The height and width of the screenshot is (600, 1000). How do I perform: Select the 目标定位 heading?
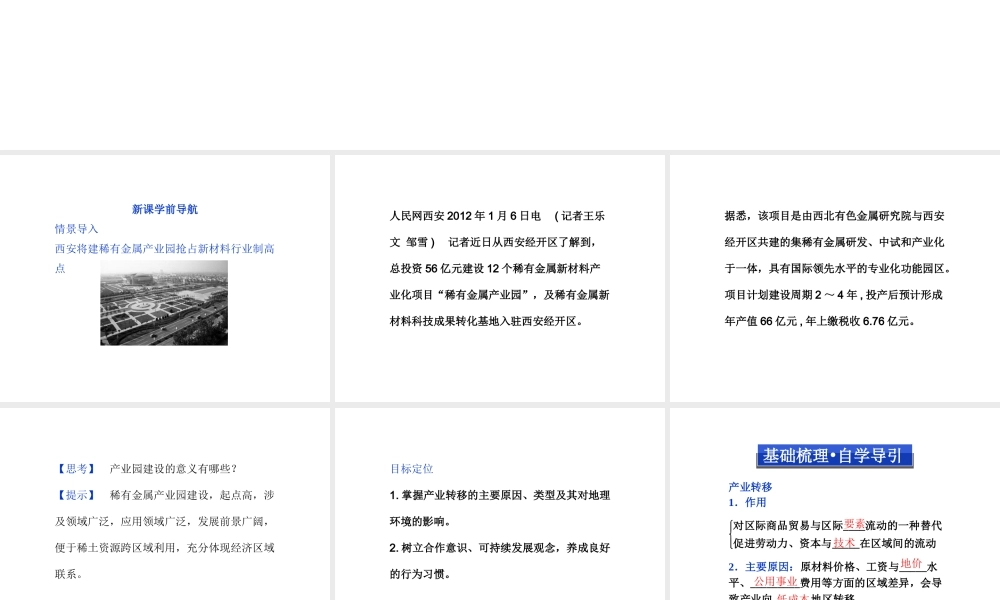point(412,468)
